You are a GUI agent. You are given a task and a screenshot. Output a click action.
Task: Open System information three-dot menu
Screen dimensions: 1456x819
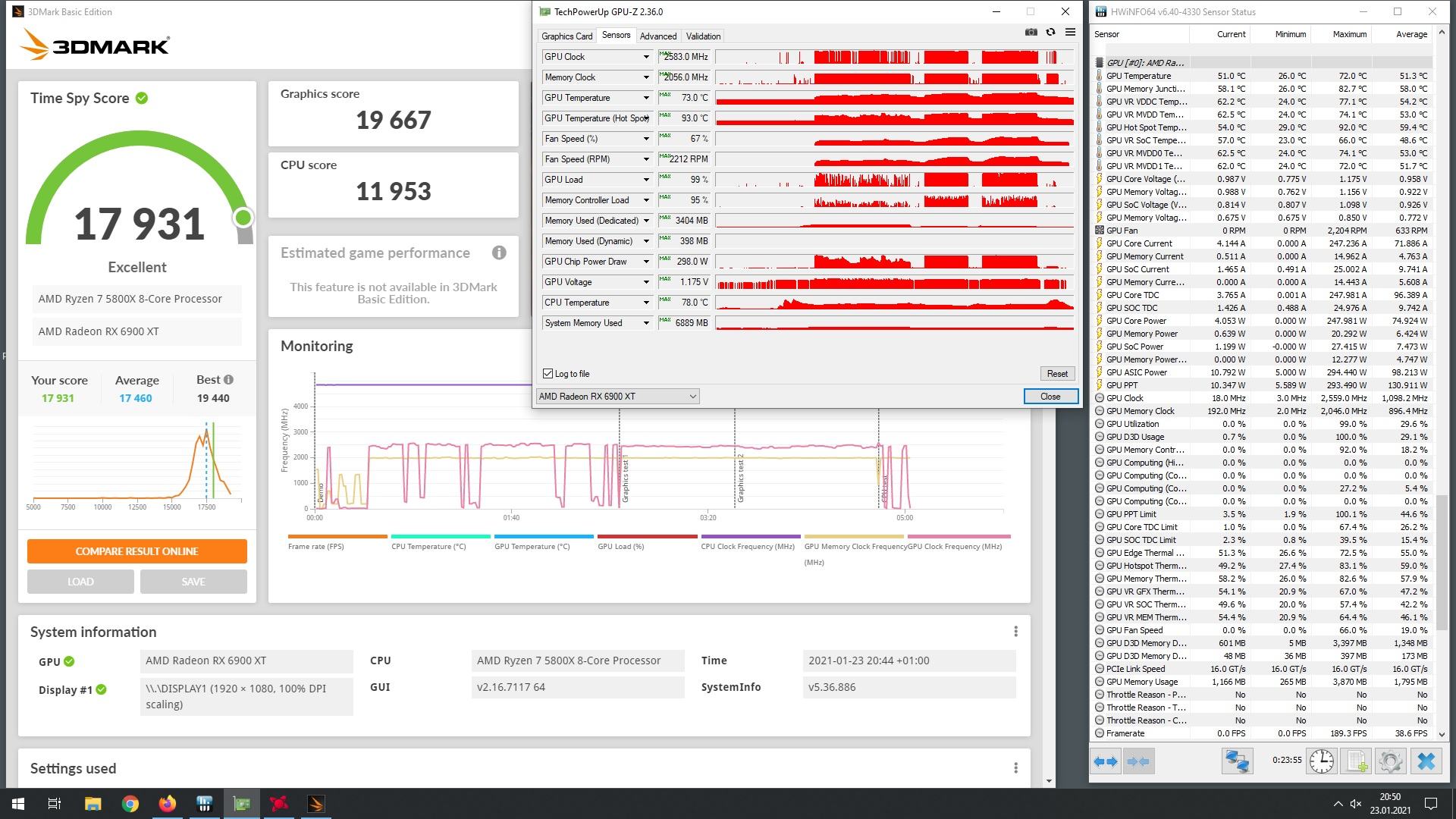(1015, 632)
